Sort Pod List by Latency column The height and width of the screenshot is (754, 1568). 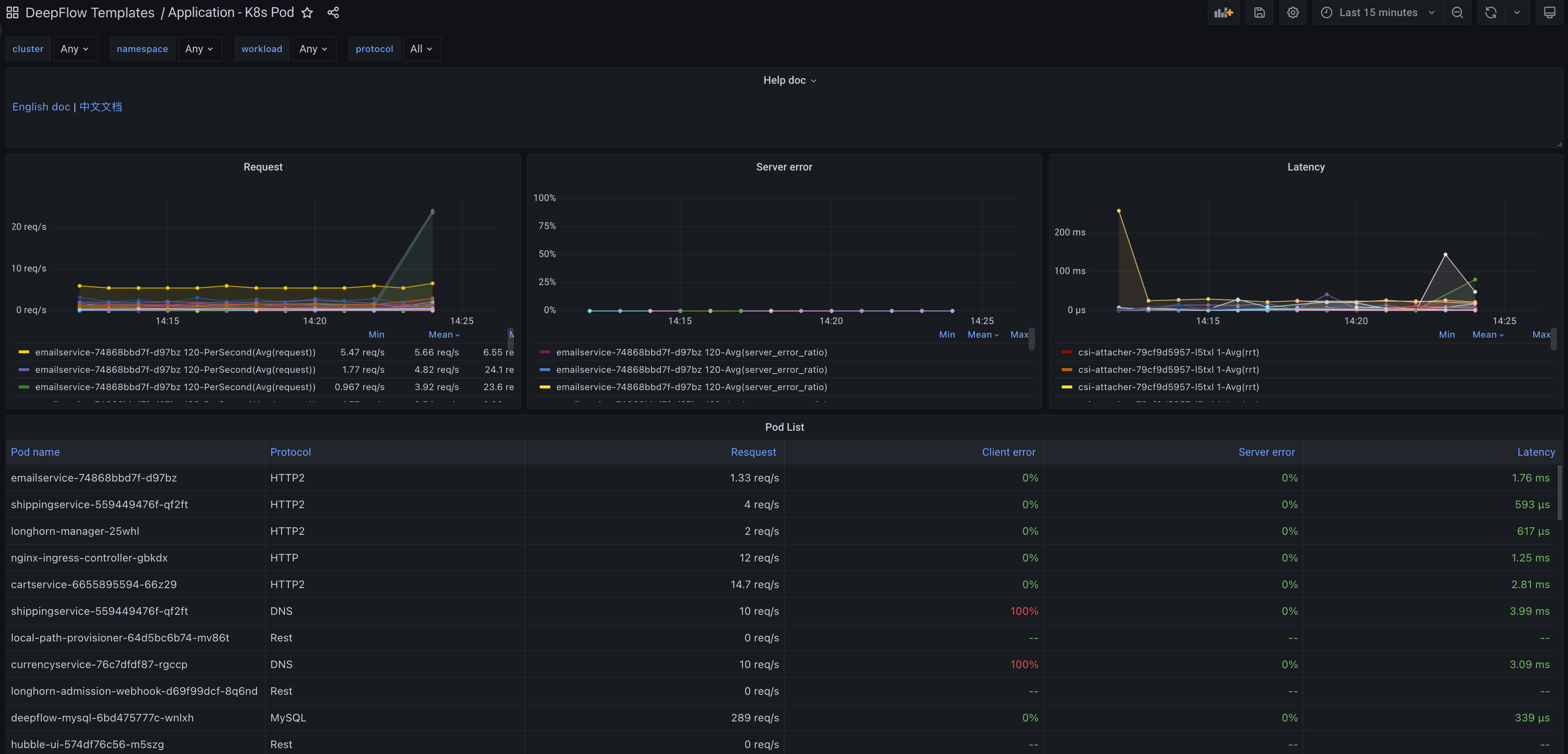tap(1536, 452)
